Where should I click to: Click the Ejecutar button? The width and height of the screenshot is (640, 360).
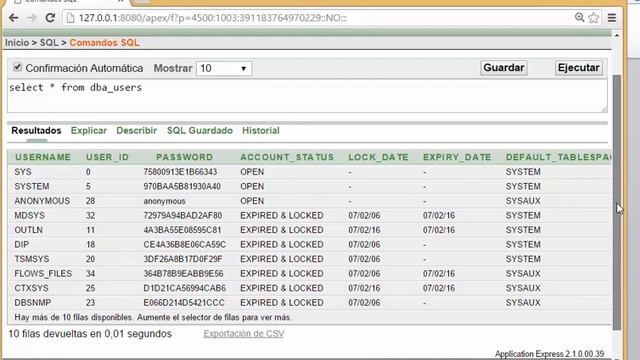click(578, 68)
